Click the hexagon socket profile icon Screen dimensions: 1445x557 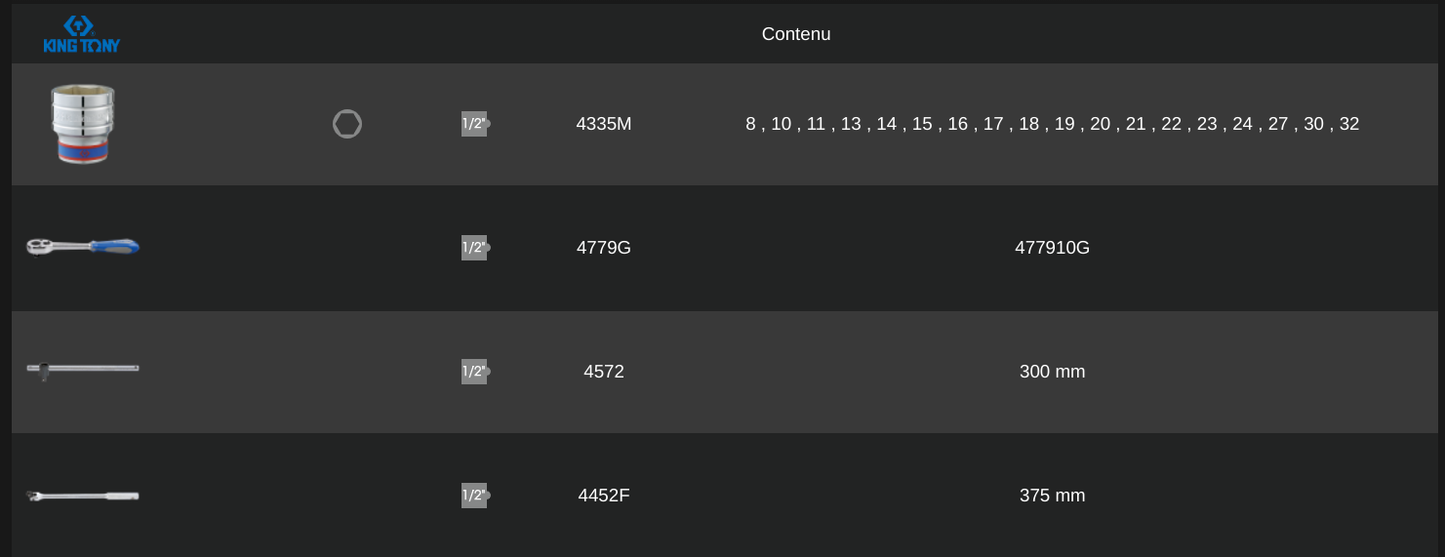click(x=347, y=124)
